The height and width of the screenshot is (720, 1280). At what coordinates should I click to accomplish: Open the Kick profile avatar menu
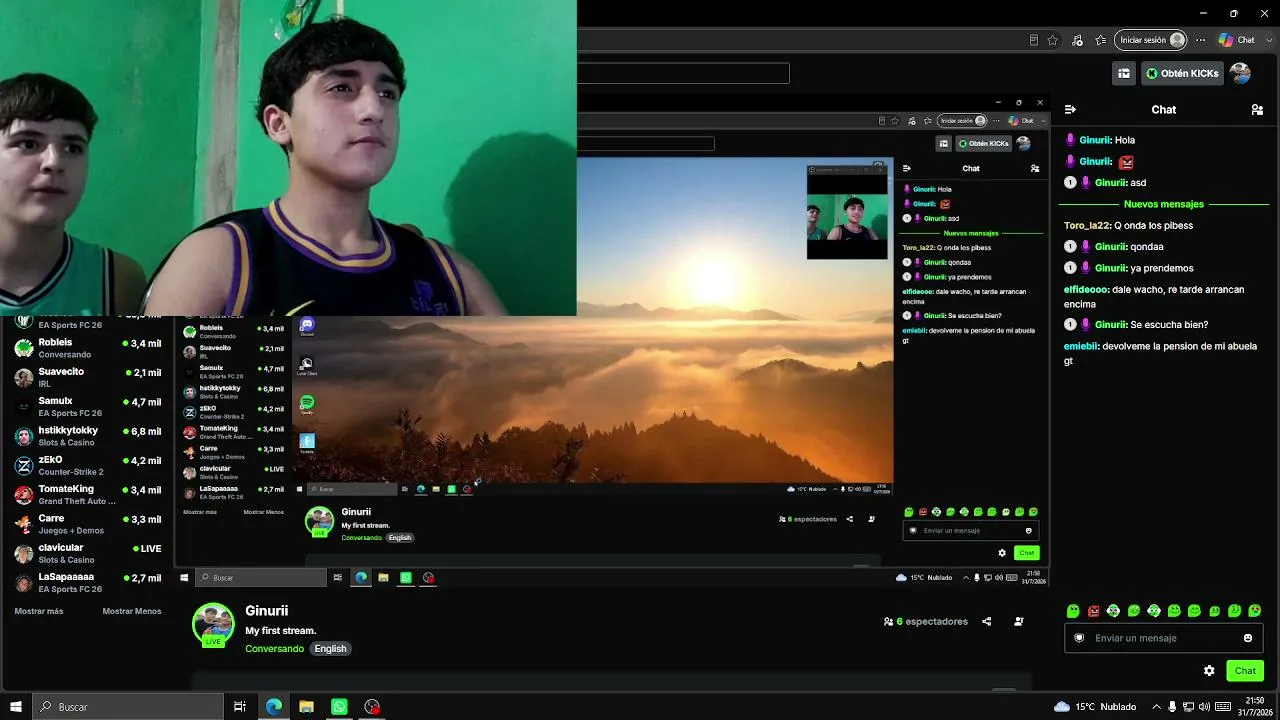1240,73
